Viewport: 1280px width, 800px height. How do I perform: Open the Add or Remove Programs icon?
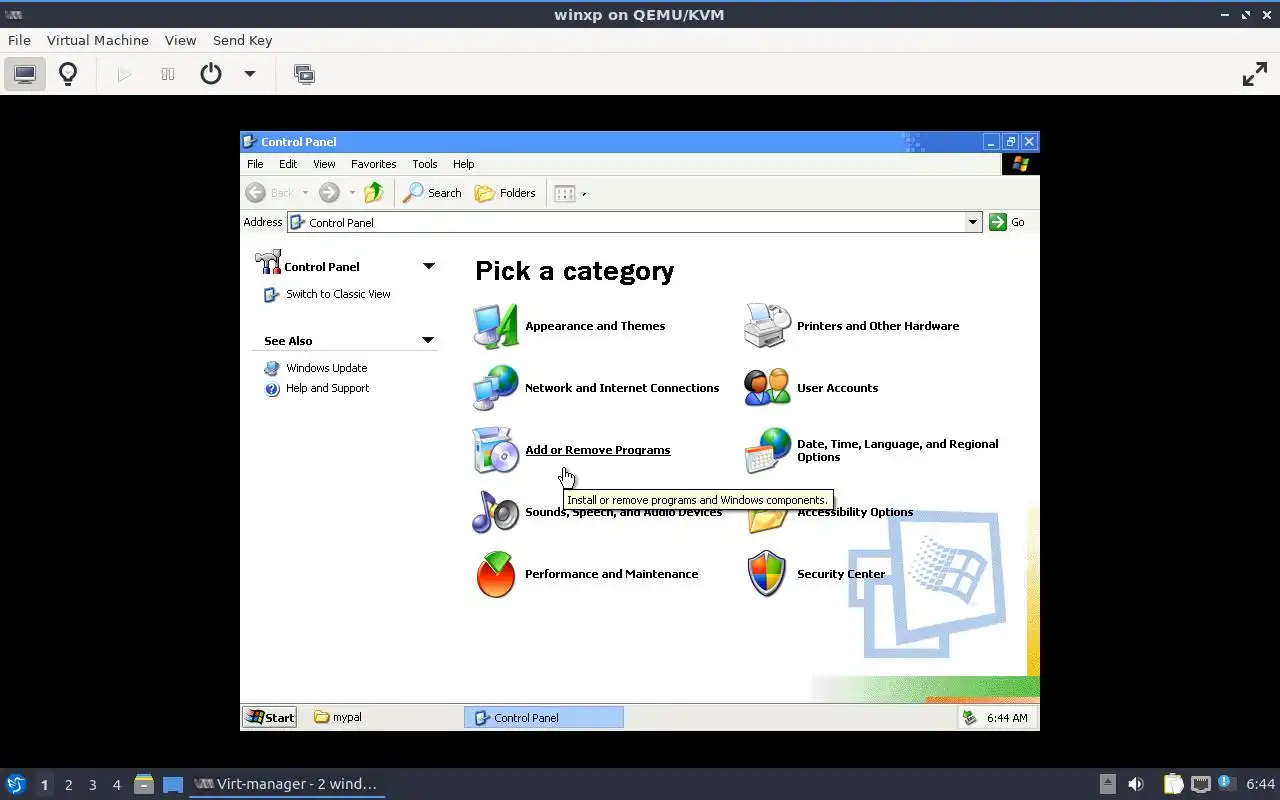[x=496, y=450]
